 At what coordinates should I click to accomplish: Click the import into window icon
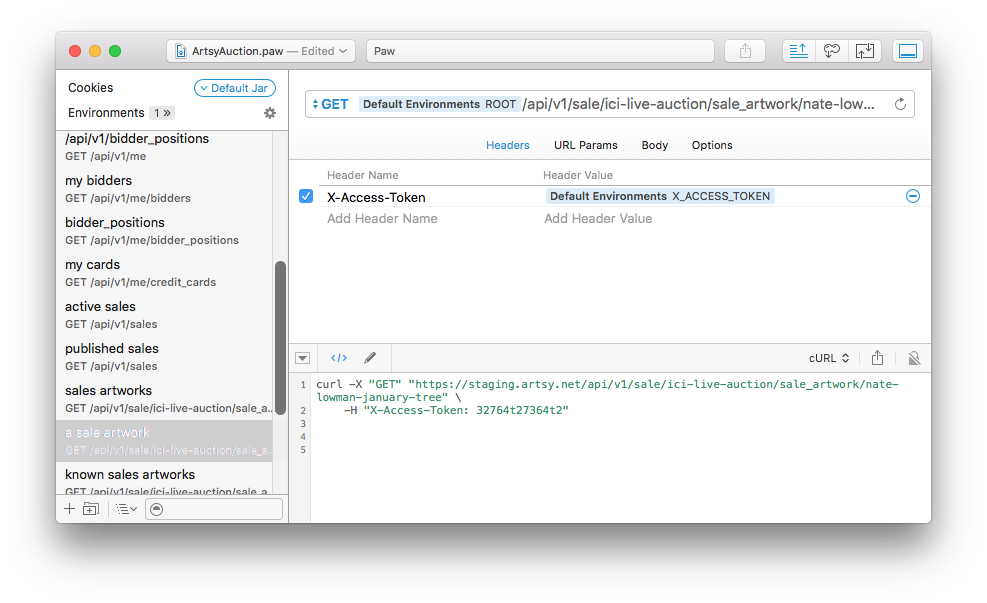(x=864, y=51)
